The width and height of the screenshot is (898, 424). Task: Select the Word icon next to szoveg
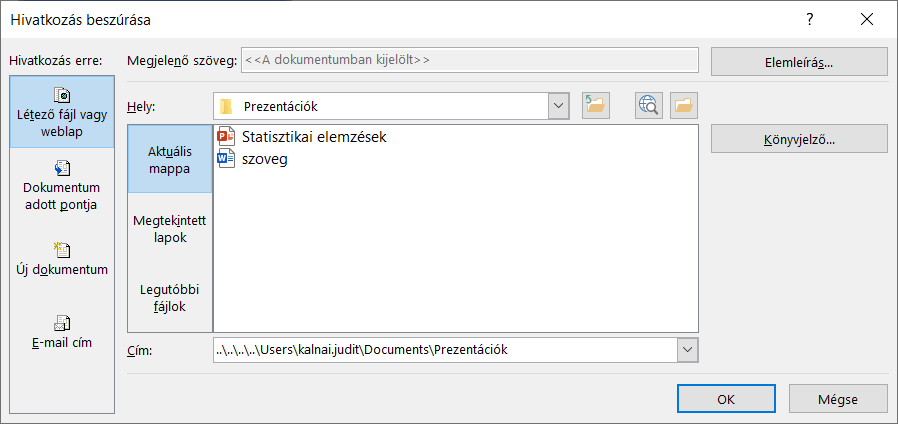pyautogui.click(x=224, y=158)
